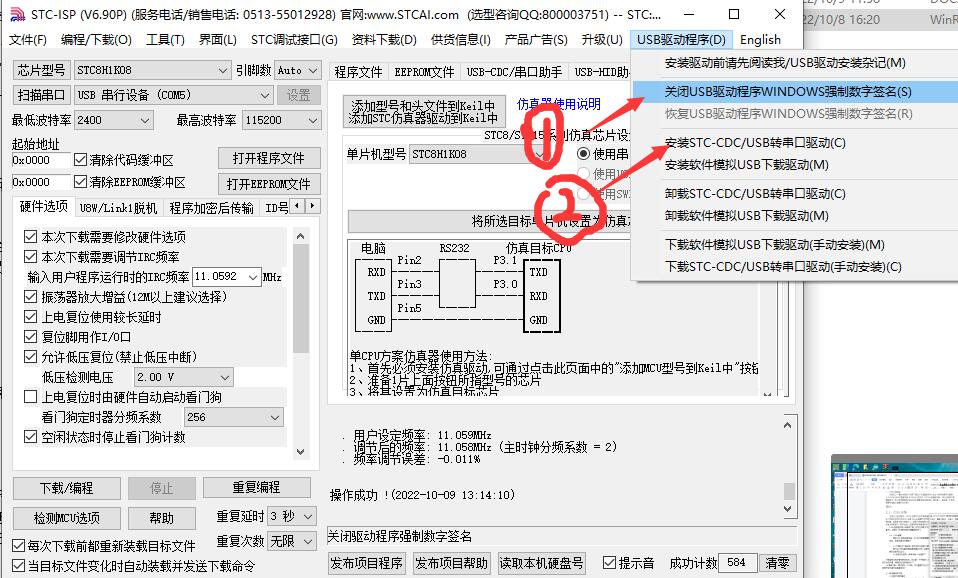Click the output log scroll-up arrow
This screenshot has height=578, width=958.
[788, 425]
